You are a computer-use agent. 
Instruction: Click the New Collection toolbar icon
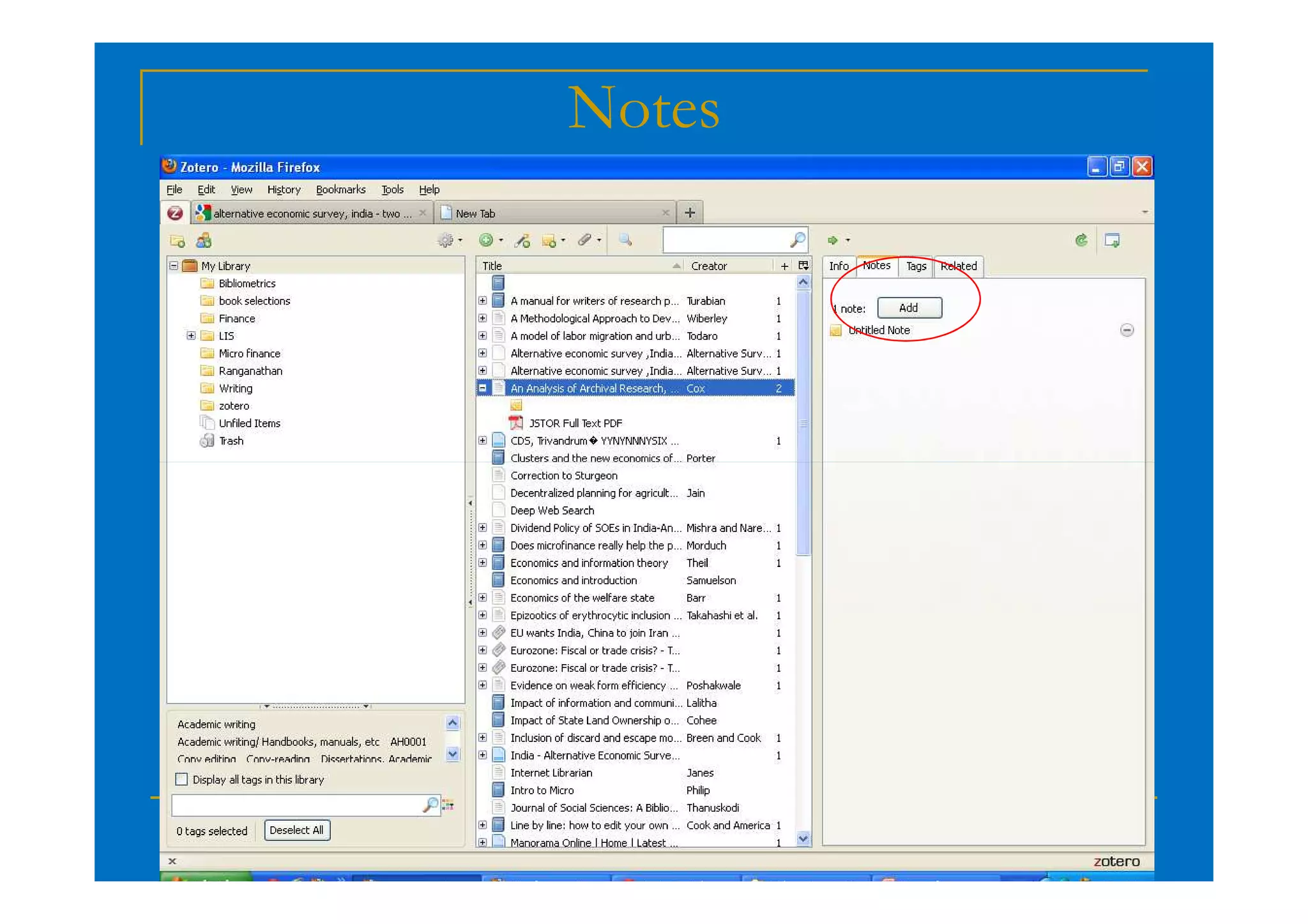click(x=177, y=241)
